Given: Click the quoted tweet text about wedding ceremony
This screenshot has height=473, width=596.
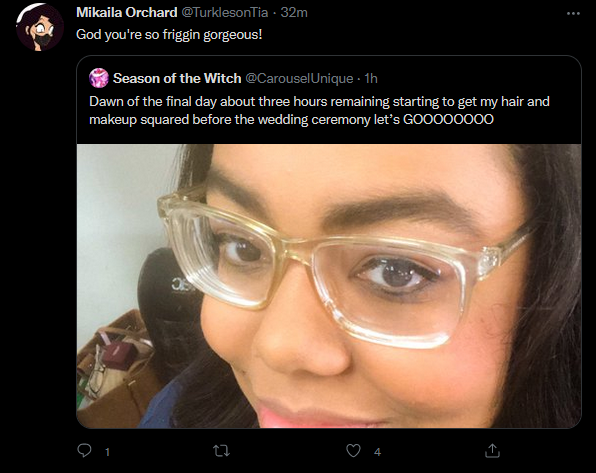Looking at the screenshot, I should coord(319,110).
